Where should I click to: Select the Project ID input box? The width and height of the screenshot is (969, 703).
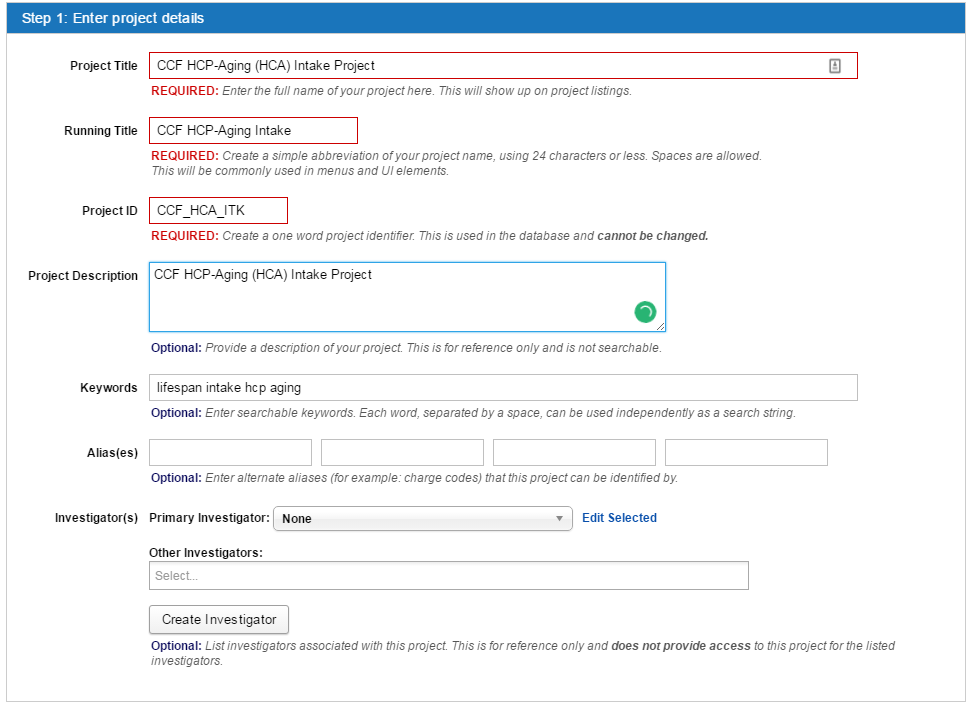click(218, 210)
